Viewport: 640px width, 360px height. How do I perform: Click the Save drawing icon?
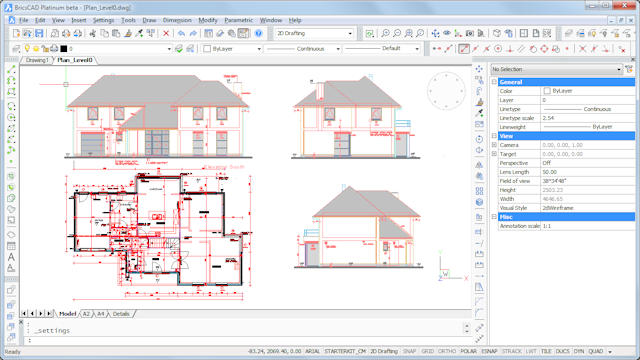click(39, 33)
